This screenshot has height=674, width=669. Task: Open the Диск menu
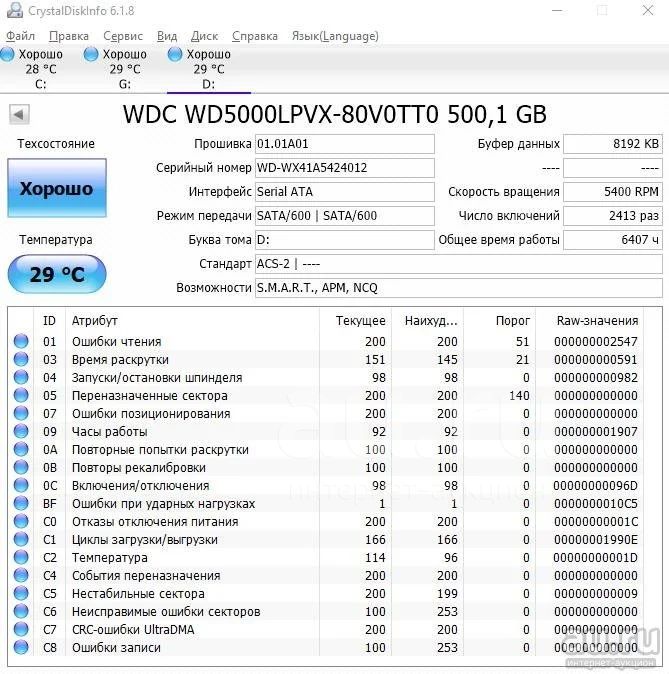click(204, 36)
